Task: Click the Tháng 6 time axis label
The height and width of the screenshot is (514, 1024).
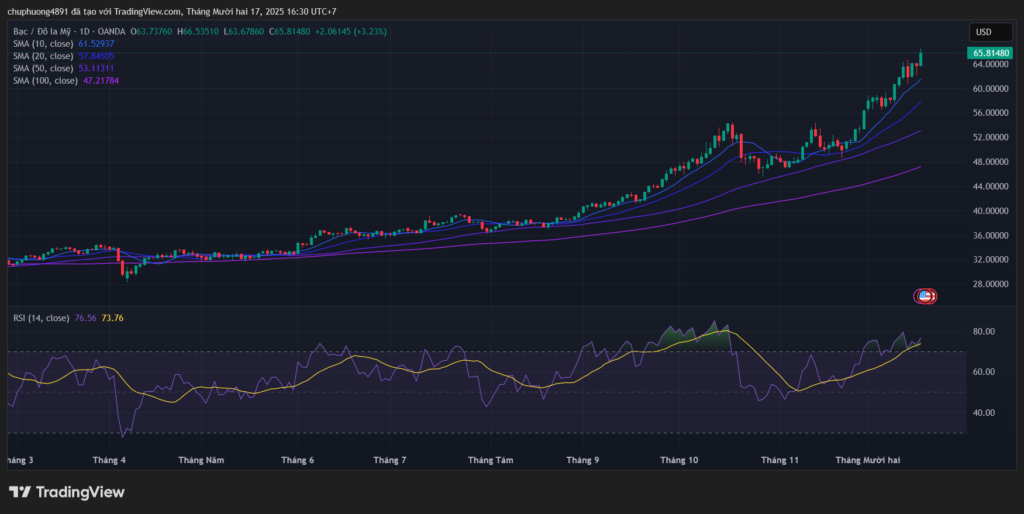Action: pyautogui.click(x=298, y=460)
